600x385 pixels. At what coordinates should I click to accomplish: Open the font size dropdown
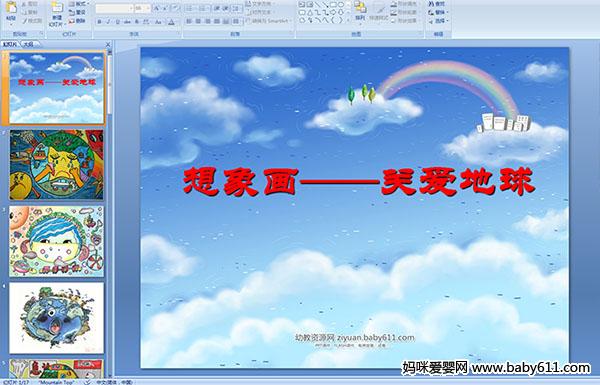click(x=148, y=8)
